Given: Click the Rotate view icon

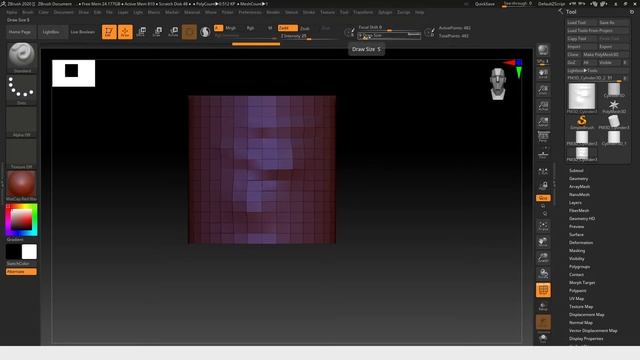Looking at the screenshot, I should (x=543, y=274).
